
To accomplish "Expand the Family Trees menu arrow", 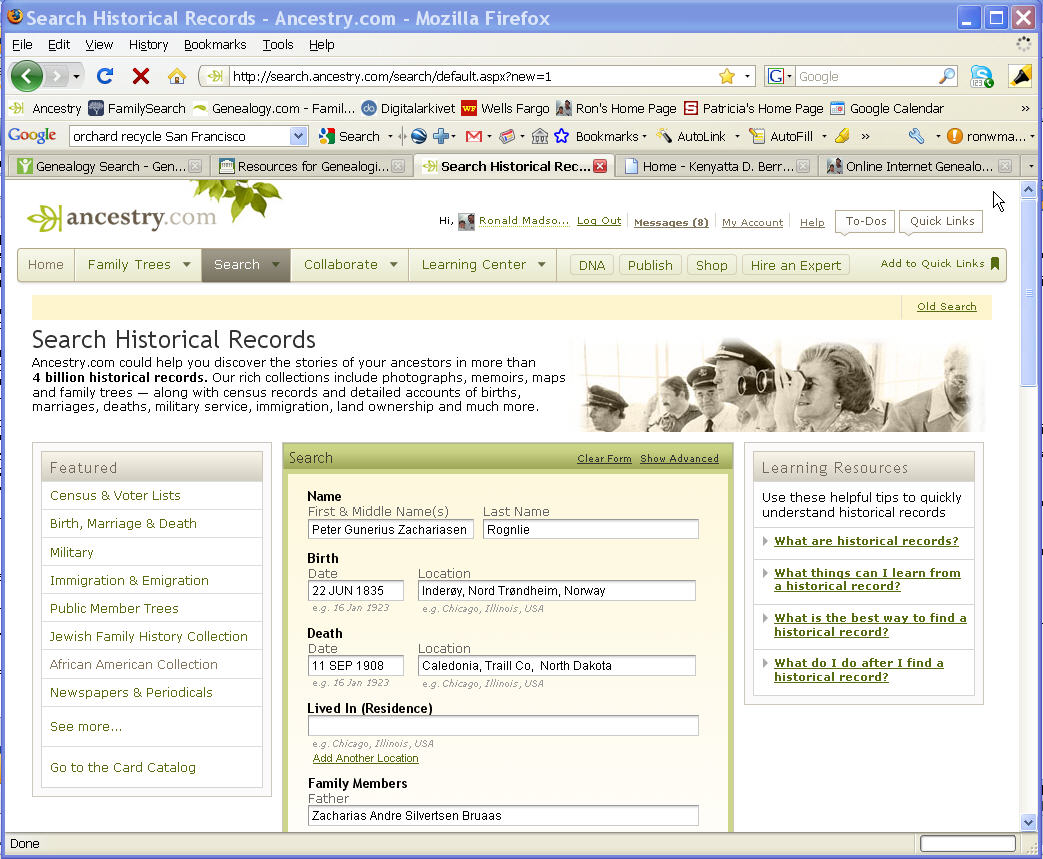I will (187, 265).
